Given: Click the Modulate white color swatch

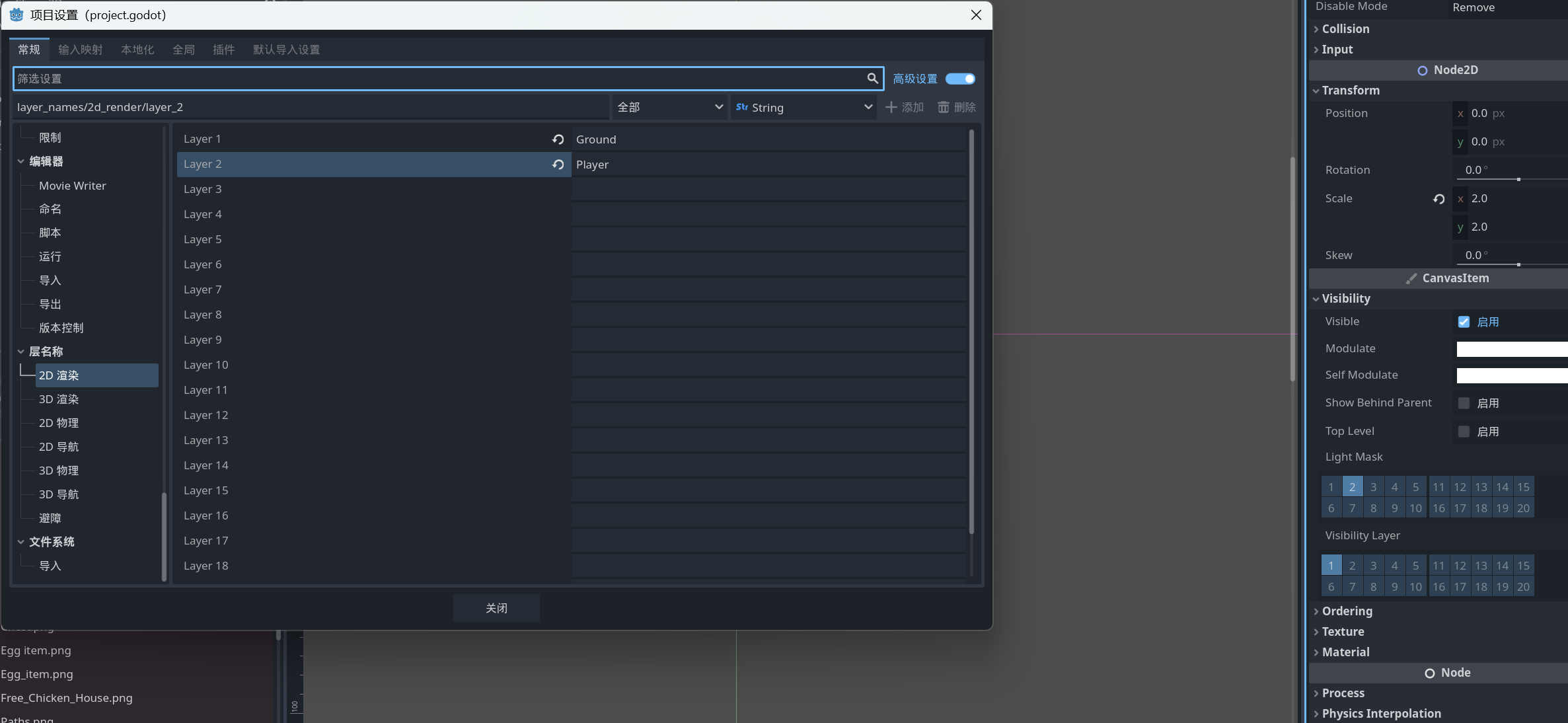Looking at the screenshot, I should (x=1511, y=349).
